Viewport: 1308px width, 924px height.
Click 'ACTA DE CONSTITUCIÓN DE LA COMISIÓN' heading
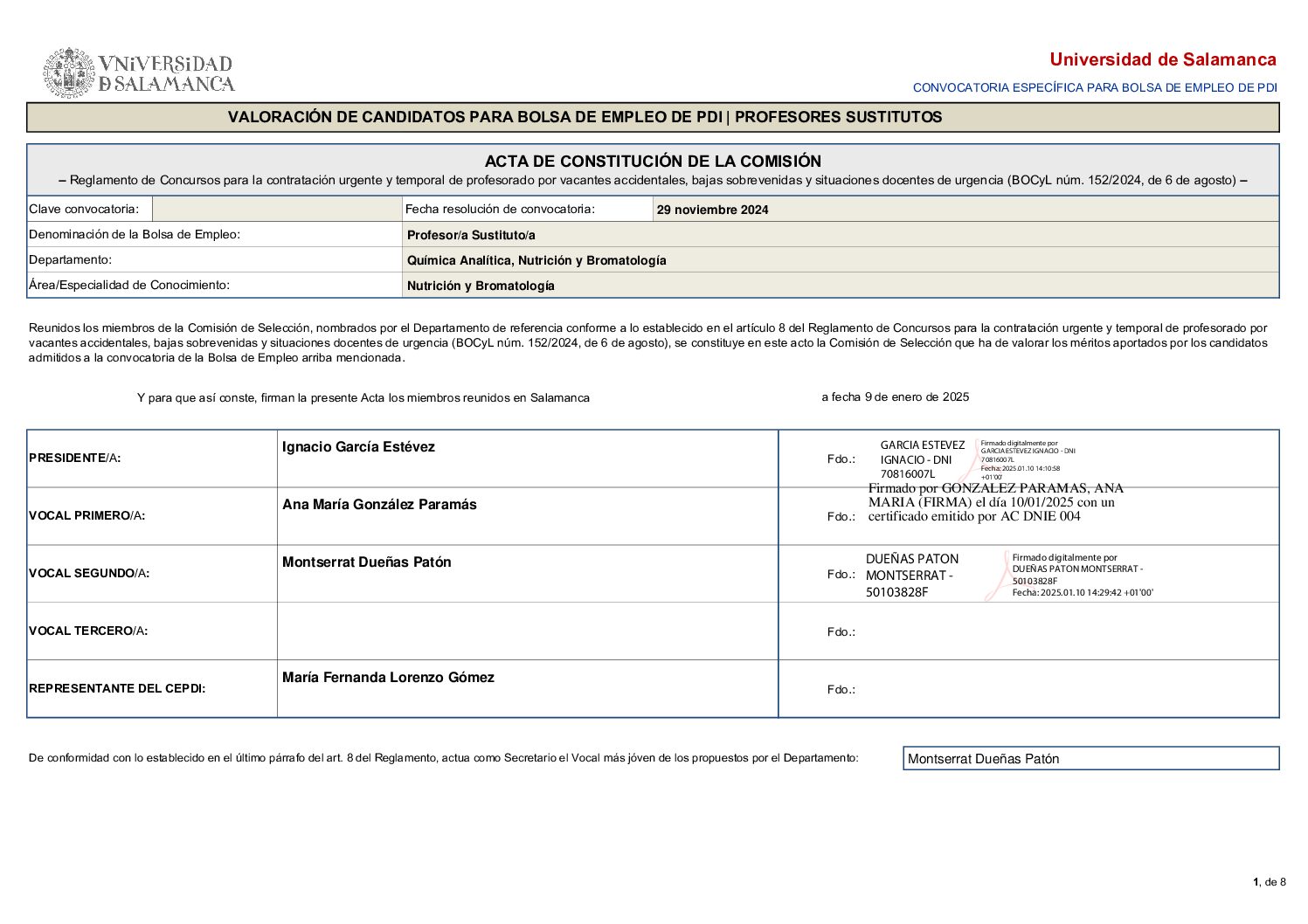(653, 161)
